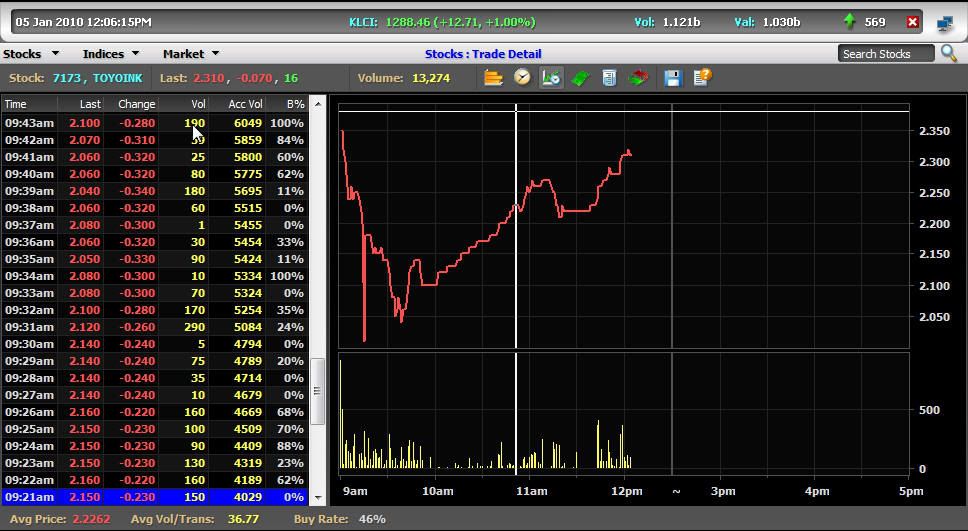
Task: Save using the floppy disk icon
Action: point(672,78)
